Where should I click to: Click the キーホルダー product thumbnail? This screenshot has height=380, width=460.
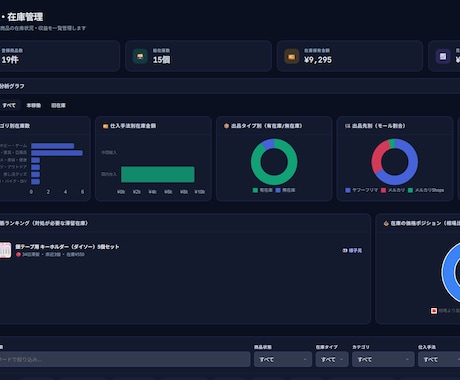coord(5,250)
